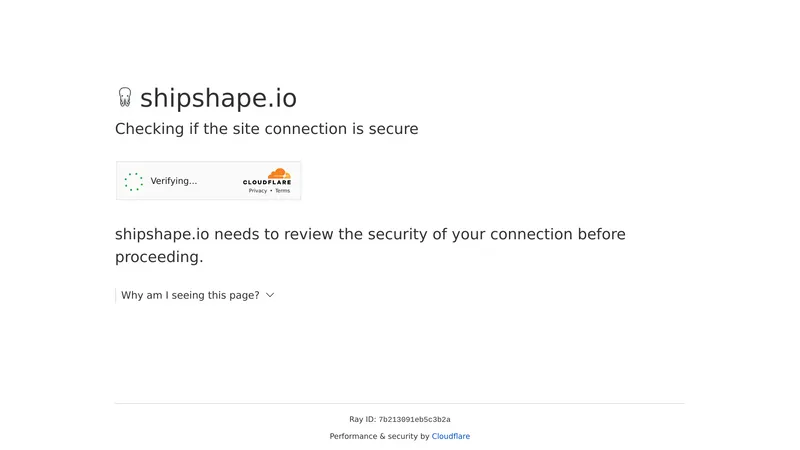Open the Privacy link in the widget

tap(258, 191)
